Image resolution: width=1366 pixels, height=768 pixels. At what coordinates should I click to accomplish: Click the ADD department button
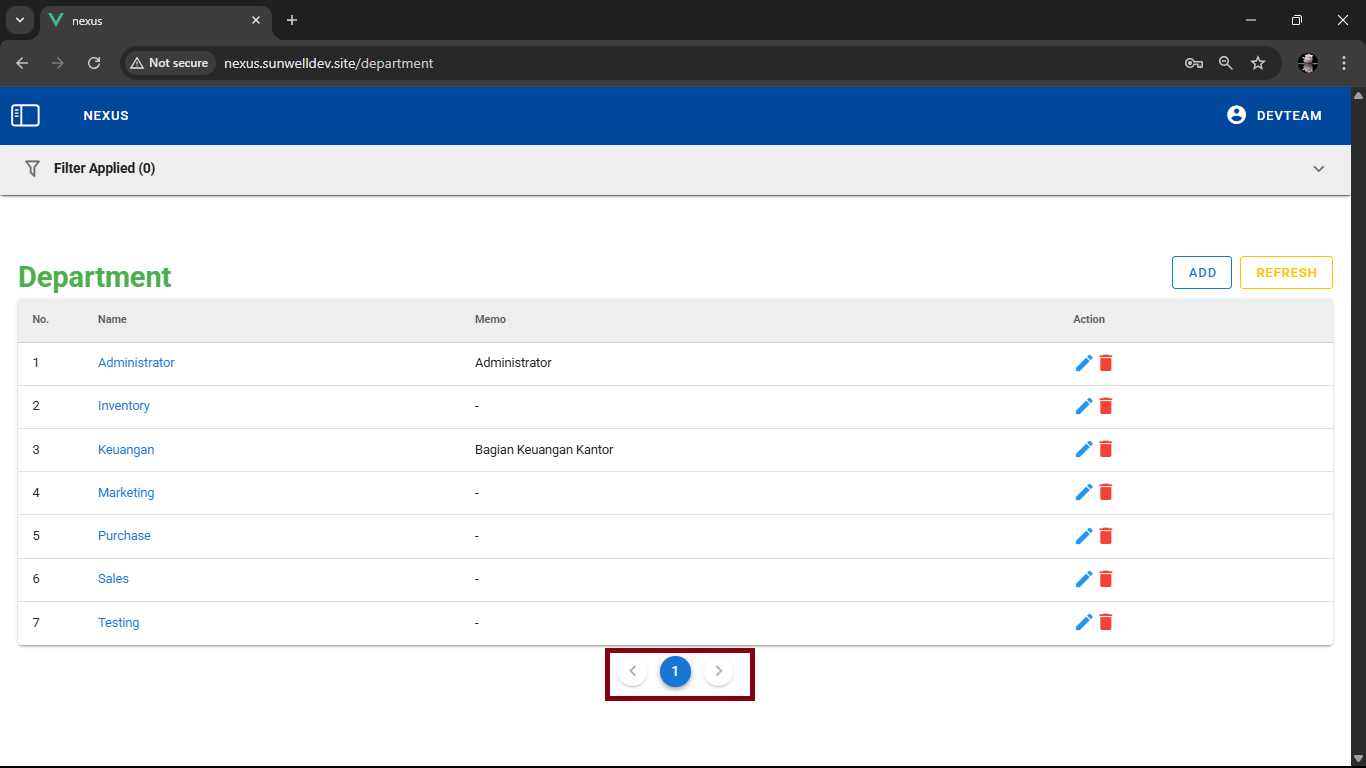[x=1201, y=273]
